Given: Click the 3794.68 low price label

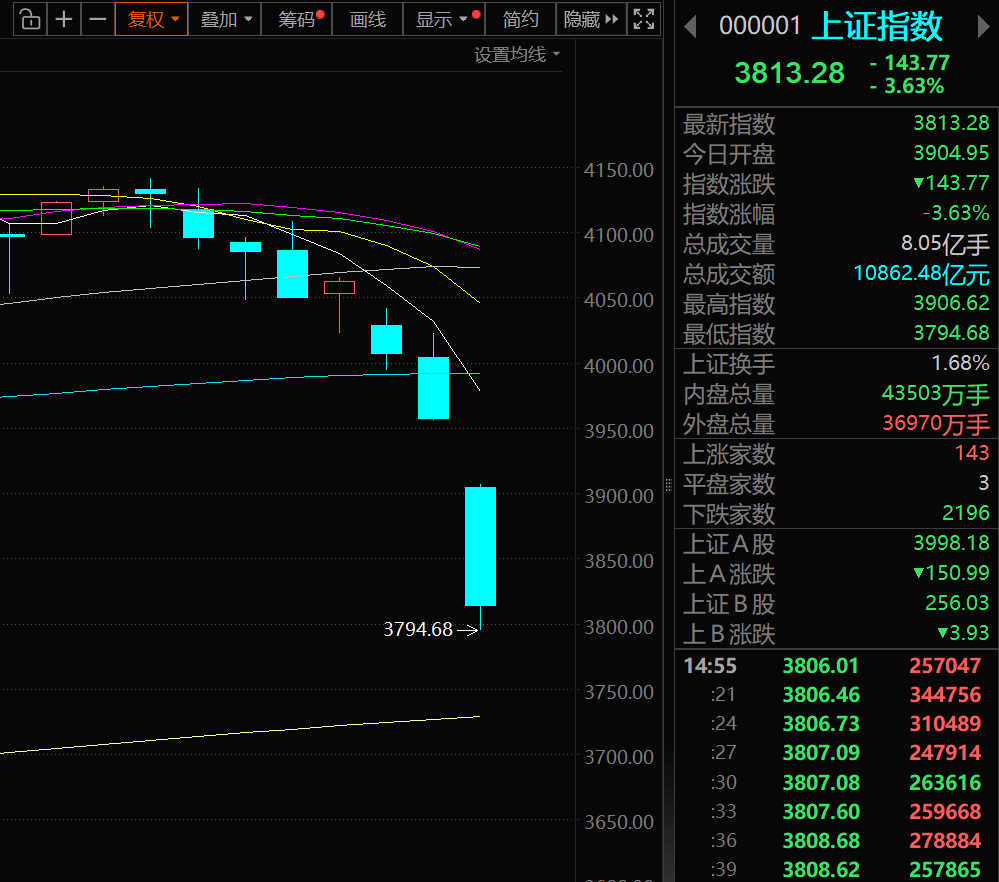Looking at the screenshot, I should tap(418, 630).
